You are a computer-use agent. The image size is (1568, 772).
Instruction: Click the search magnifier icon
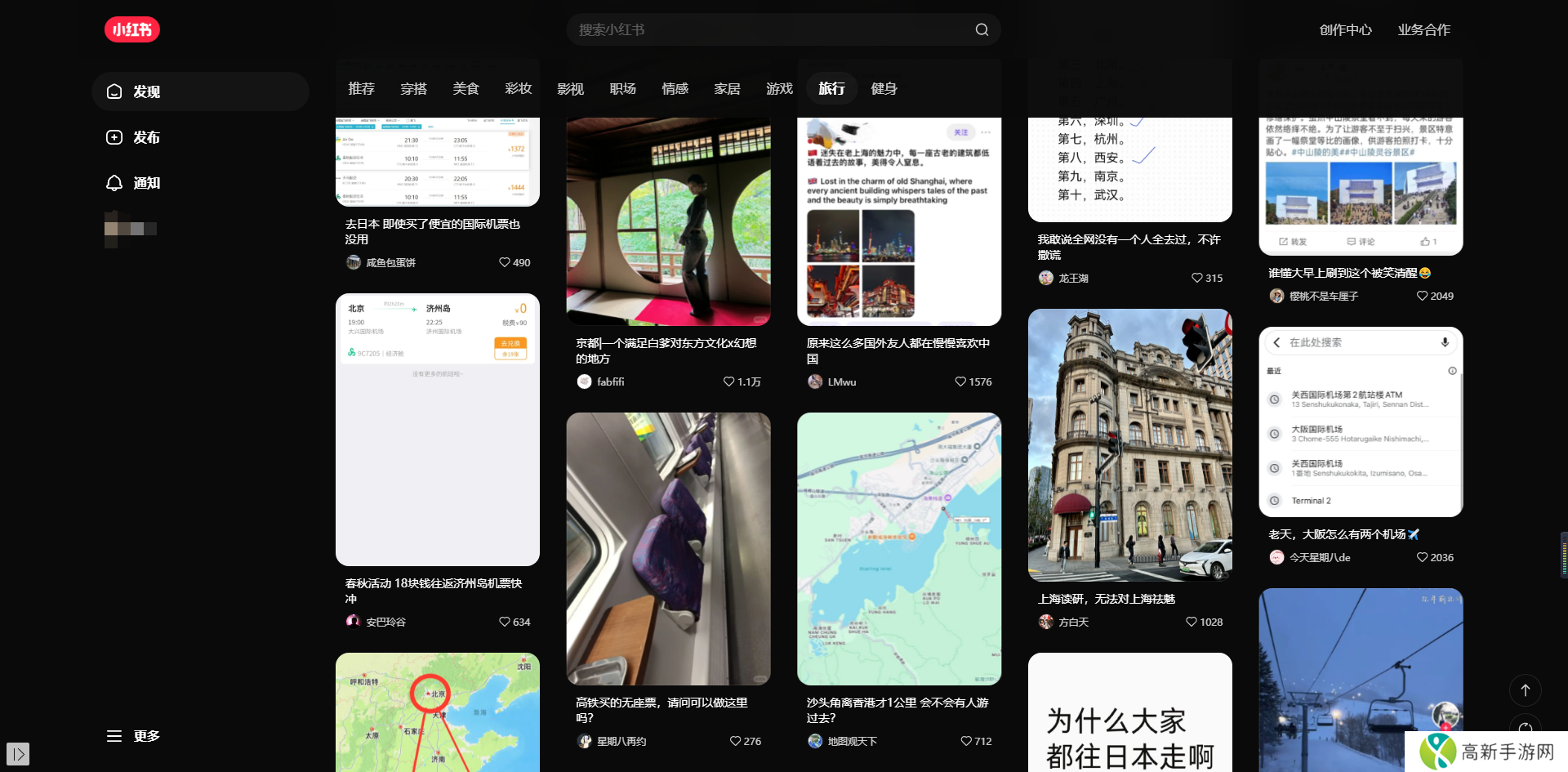pos(982,29)
